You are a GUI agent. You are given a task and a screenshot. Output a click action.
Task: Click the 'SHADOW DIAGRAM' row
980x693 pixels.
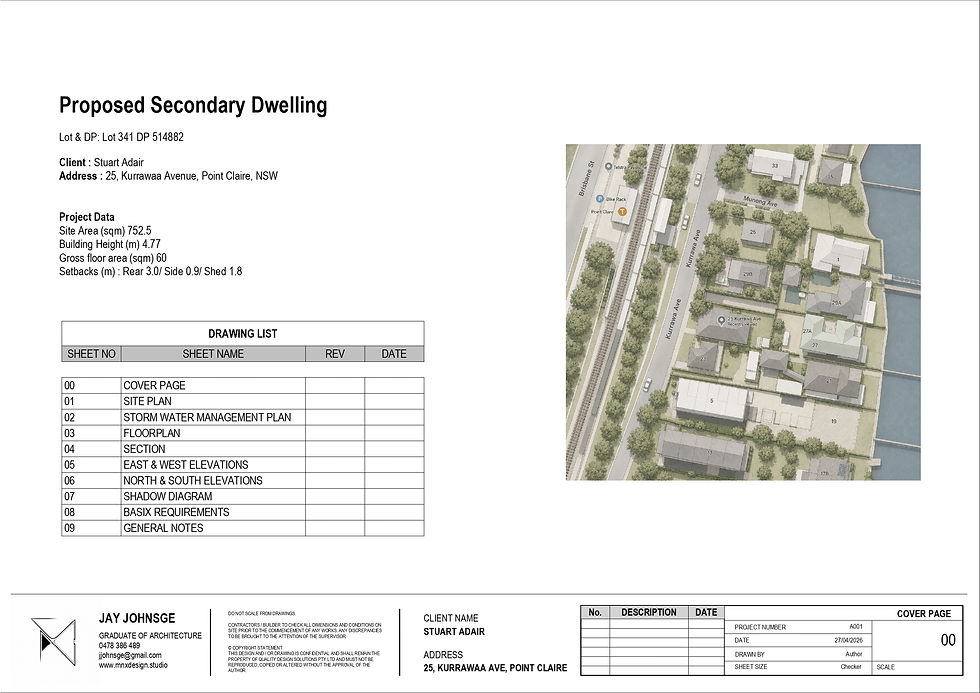242,496
